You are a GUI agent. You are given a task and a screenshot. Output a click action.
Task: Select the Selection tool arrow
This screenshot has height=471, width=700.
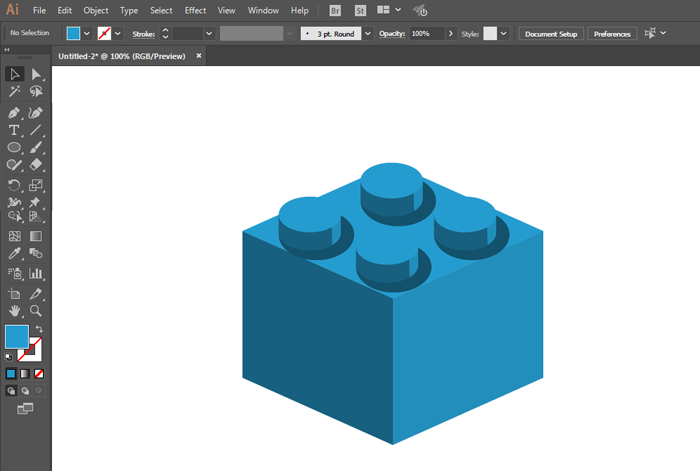click(x=14, y=74)
